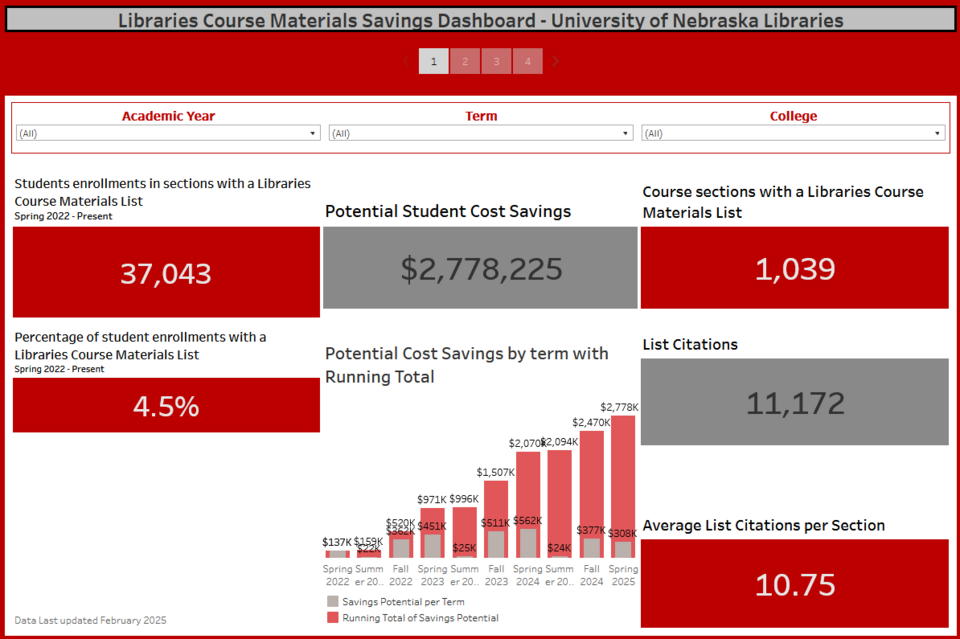Click the $308K per-term label
Image resolution: width=960 pixels, height=639 pixels.
[623, 533]
